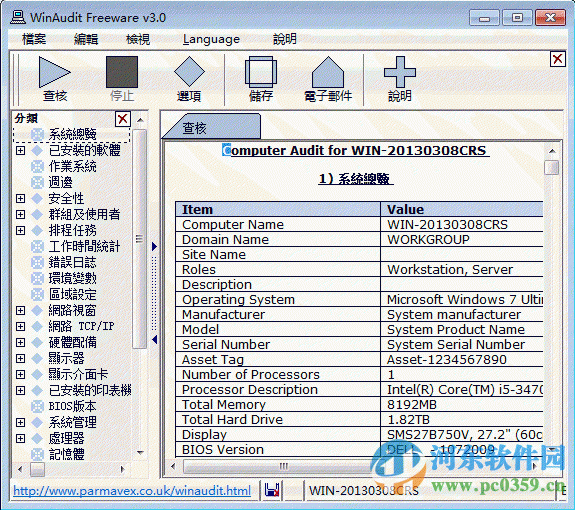Expand the 硬體配備 node
The image size is (575, 510).
coord(21,342)
